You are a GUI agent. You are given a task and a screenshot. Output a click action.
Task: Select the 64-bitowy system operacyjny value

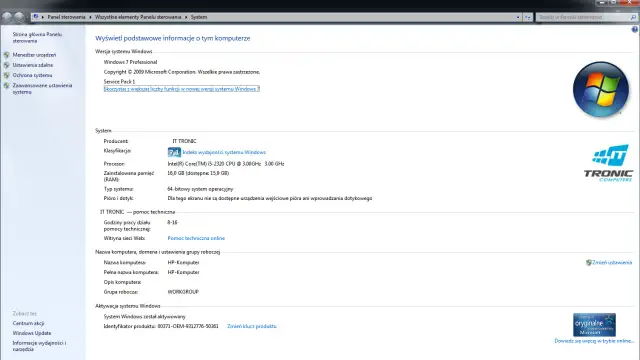pos(200,189)
